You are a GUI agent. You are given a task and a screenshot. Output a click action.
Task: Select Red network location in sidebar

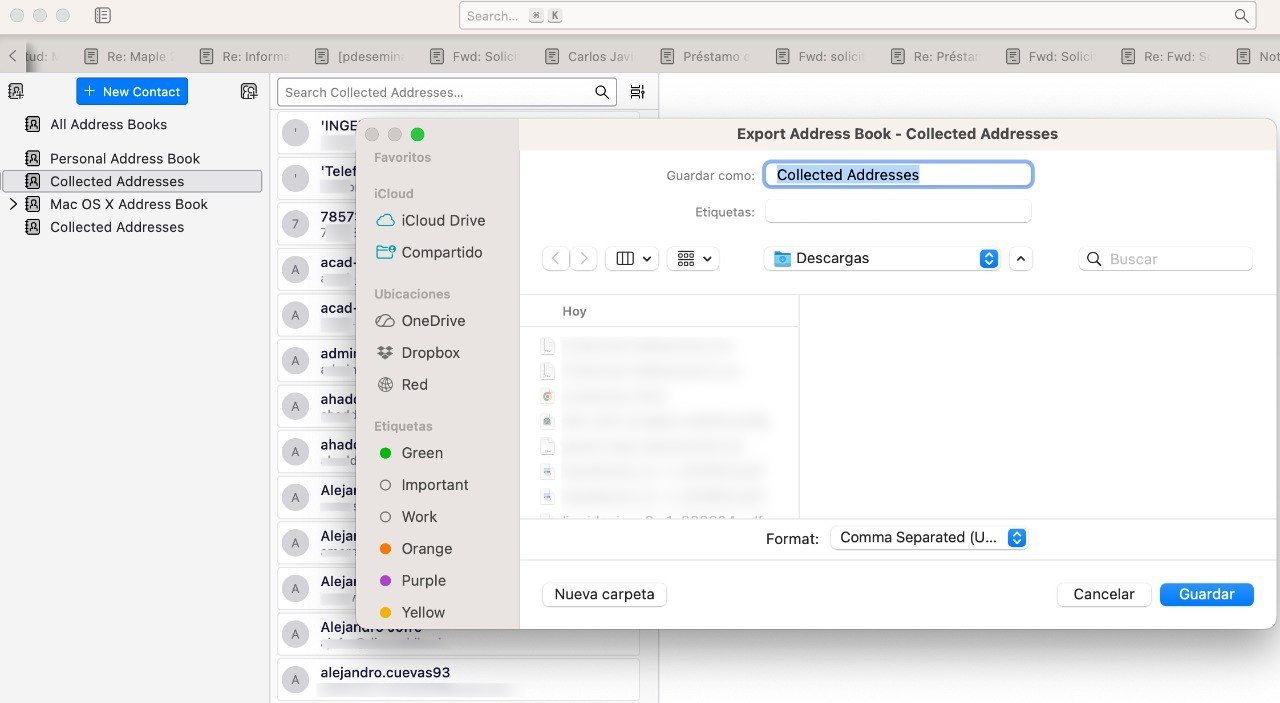coord(402,384)
